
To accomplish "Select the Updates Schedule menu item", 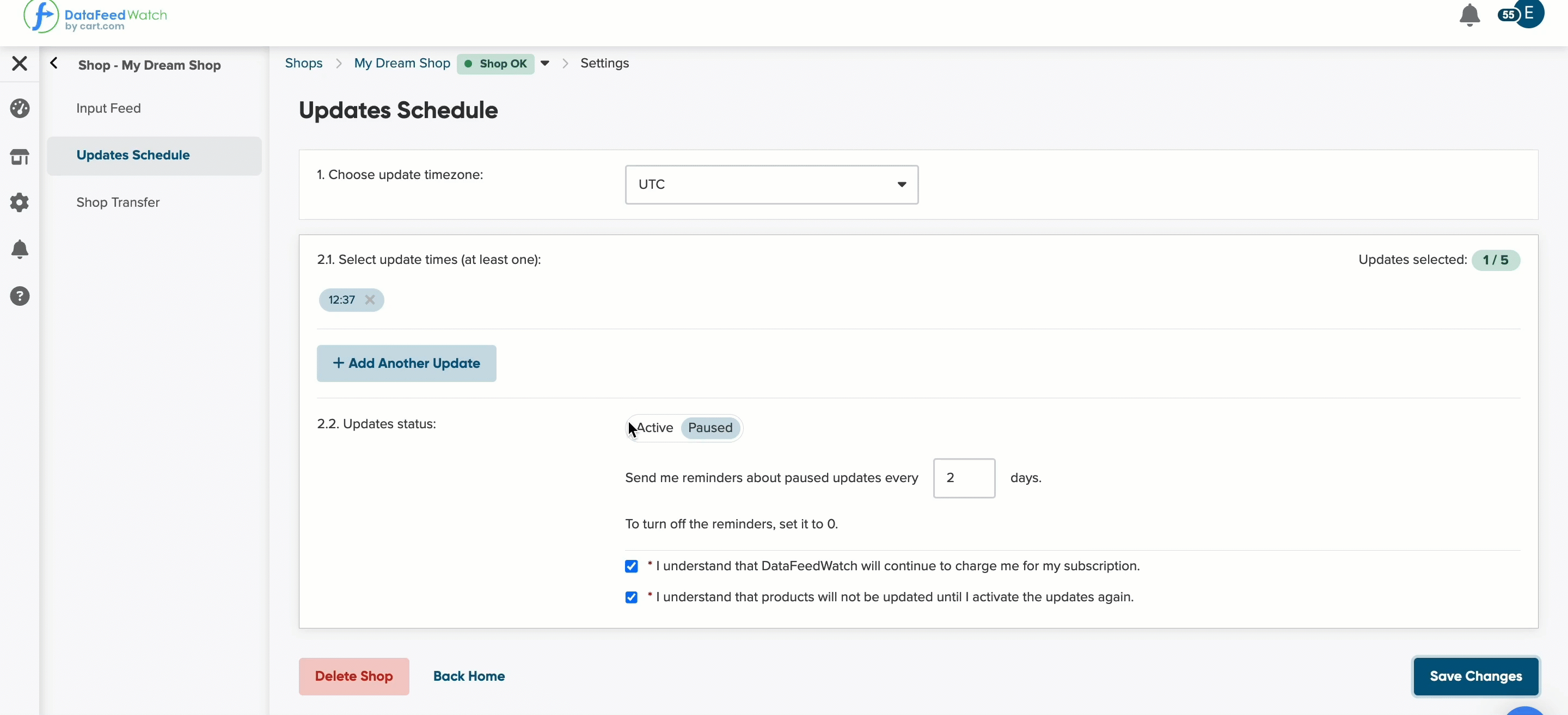I will [154, 156].
